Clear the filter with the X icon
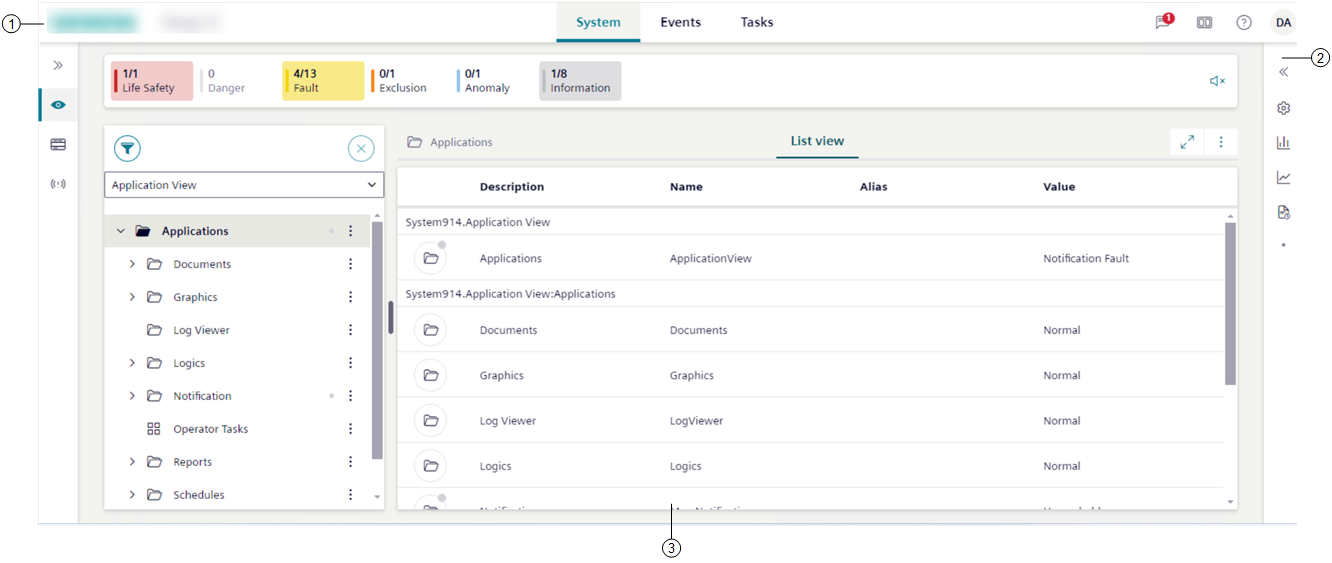 point(361,149)
